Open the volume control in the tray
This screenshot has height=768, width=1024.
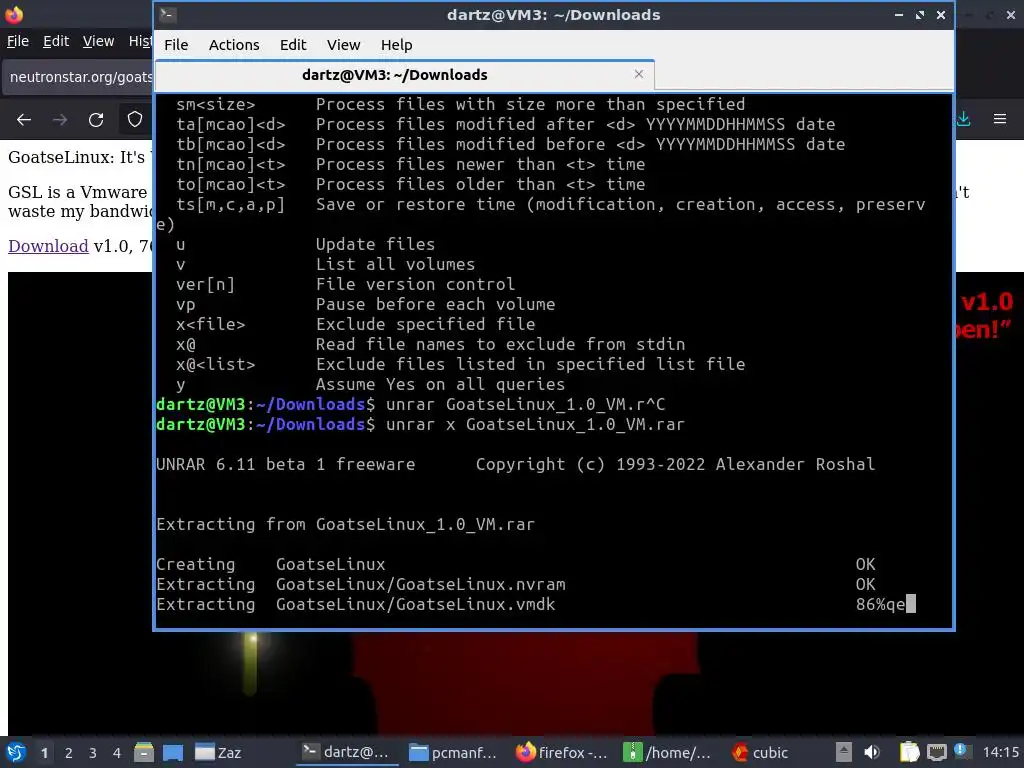872,752
